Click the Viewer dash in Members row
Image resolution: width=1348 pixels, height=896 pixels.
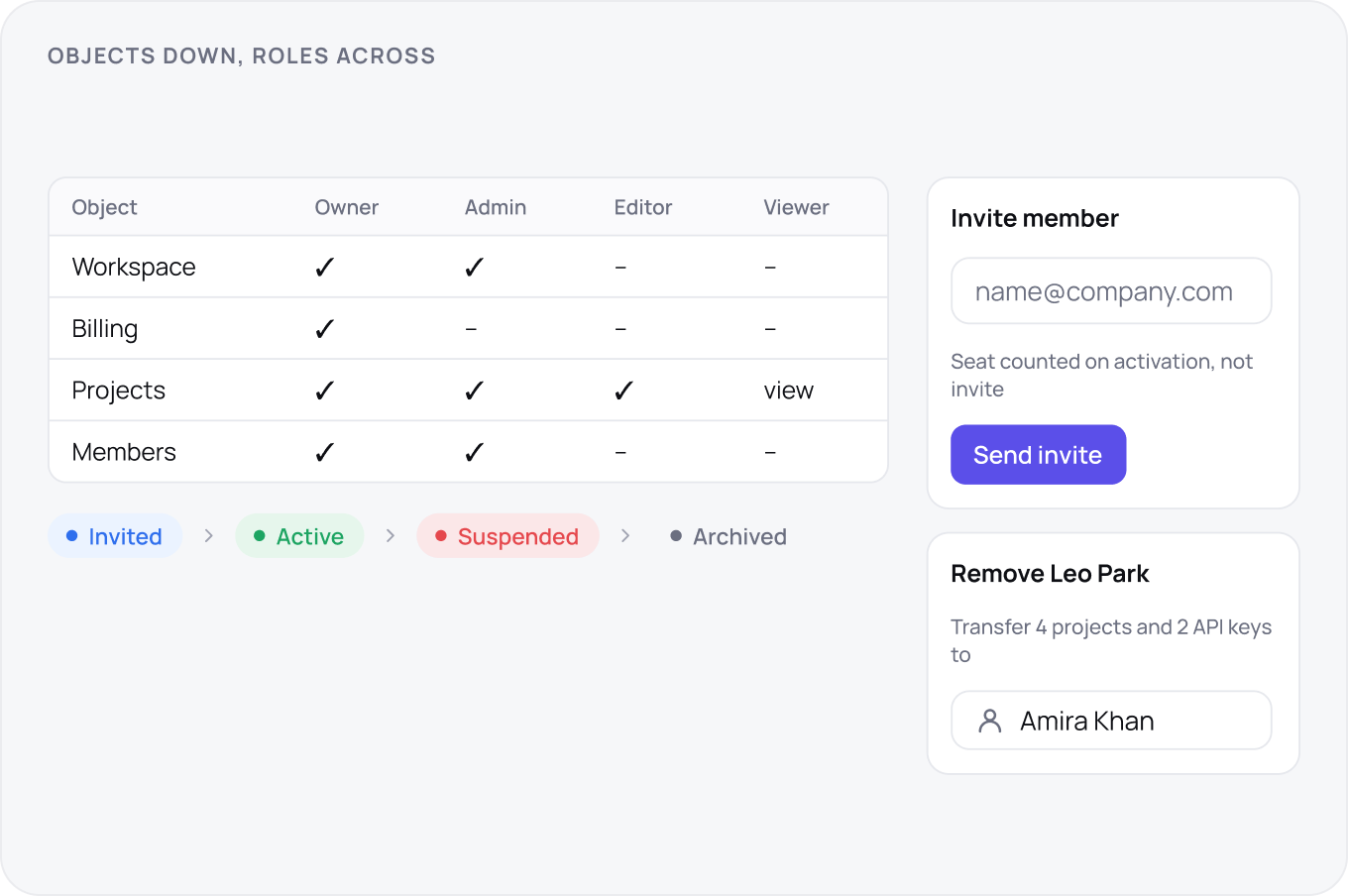coord(770,453)
